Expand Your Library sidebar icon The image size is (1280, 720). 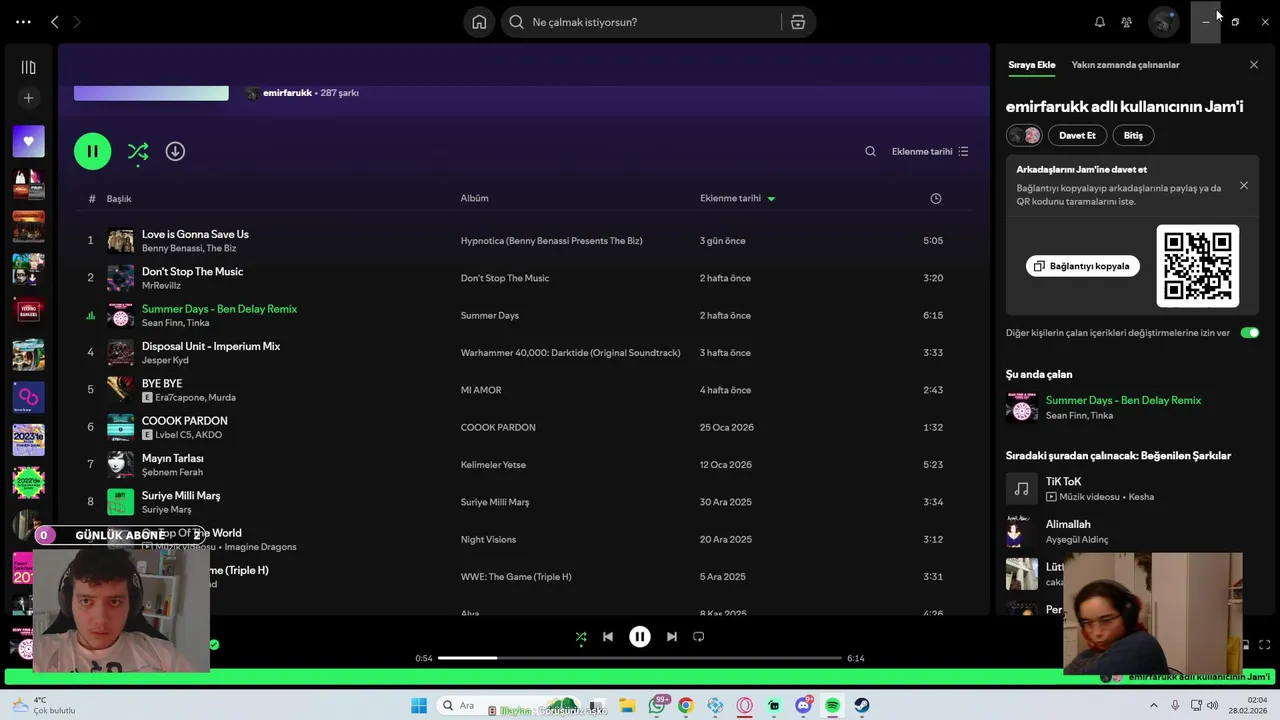pyautogui.click(x=28, y=67)
